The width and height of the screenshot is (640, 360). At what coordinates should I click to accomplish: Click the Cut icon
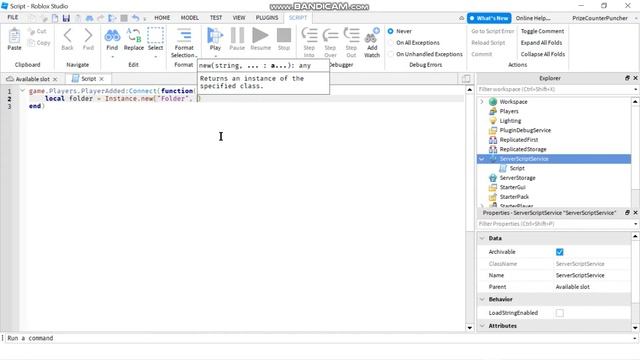[x=31, y=31]
